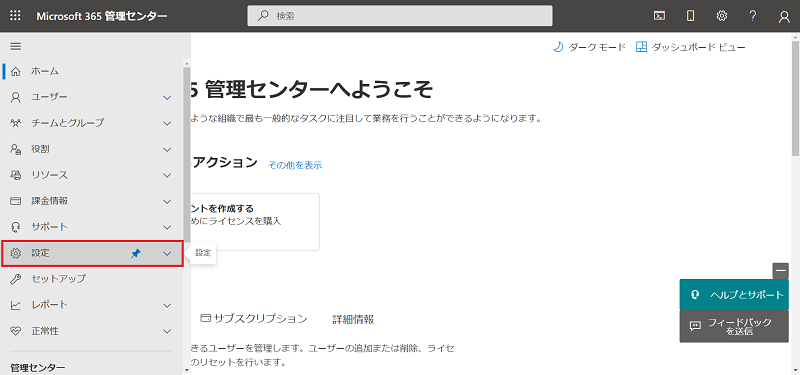The width and height of the screenshot is (800, 375).
Task: Switch to the 詳細情報 tab
Action: (353, 319)
